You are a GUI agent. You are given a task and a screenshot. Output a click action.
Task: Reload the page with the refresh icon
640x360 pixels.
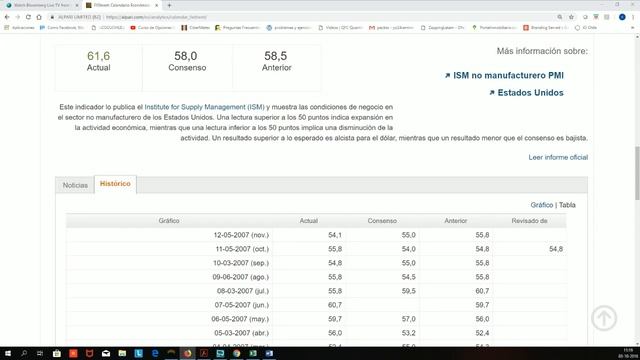(x=28, y=17)
